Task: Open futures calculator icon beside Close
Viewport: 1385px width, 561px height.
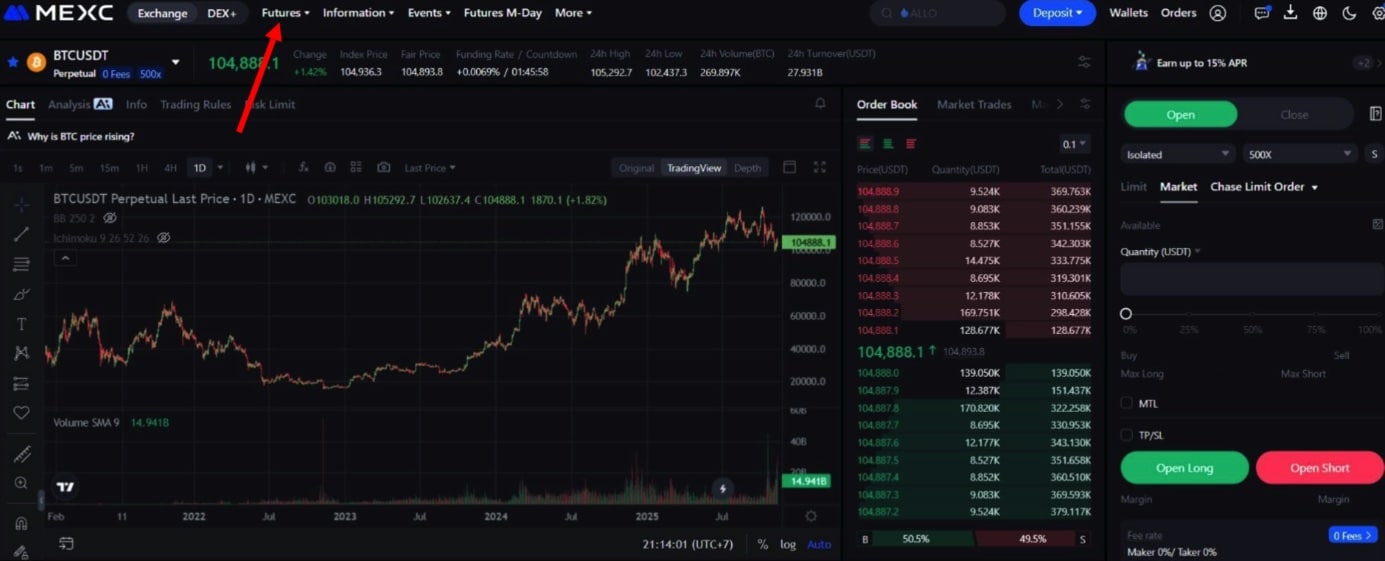Action: [1375, 114]
